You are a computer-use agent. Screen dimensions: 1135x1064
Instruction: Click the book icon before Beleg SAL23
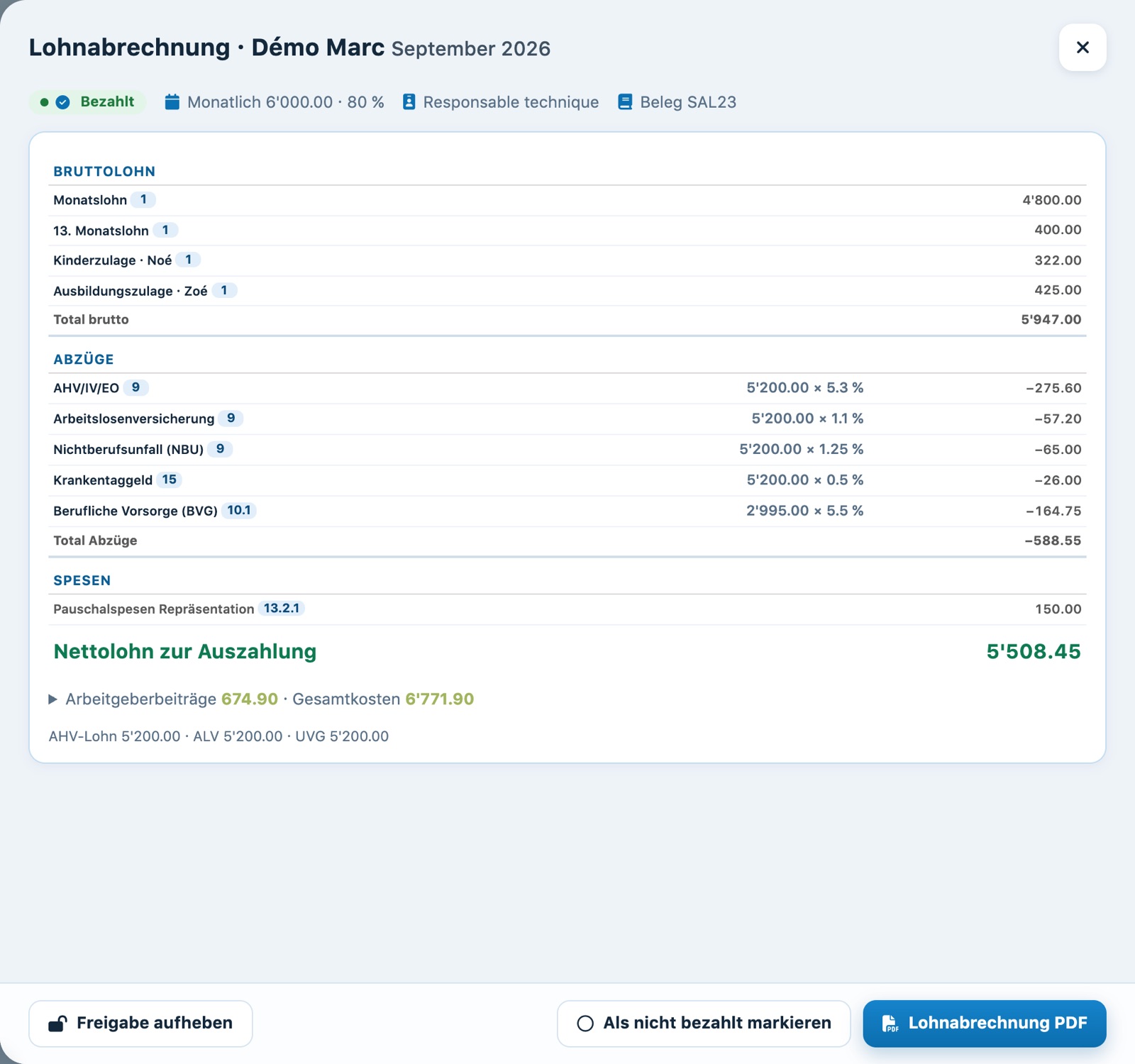pos(625,102)
